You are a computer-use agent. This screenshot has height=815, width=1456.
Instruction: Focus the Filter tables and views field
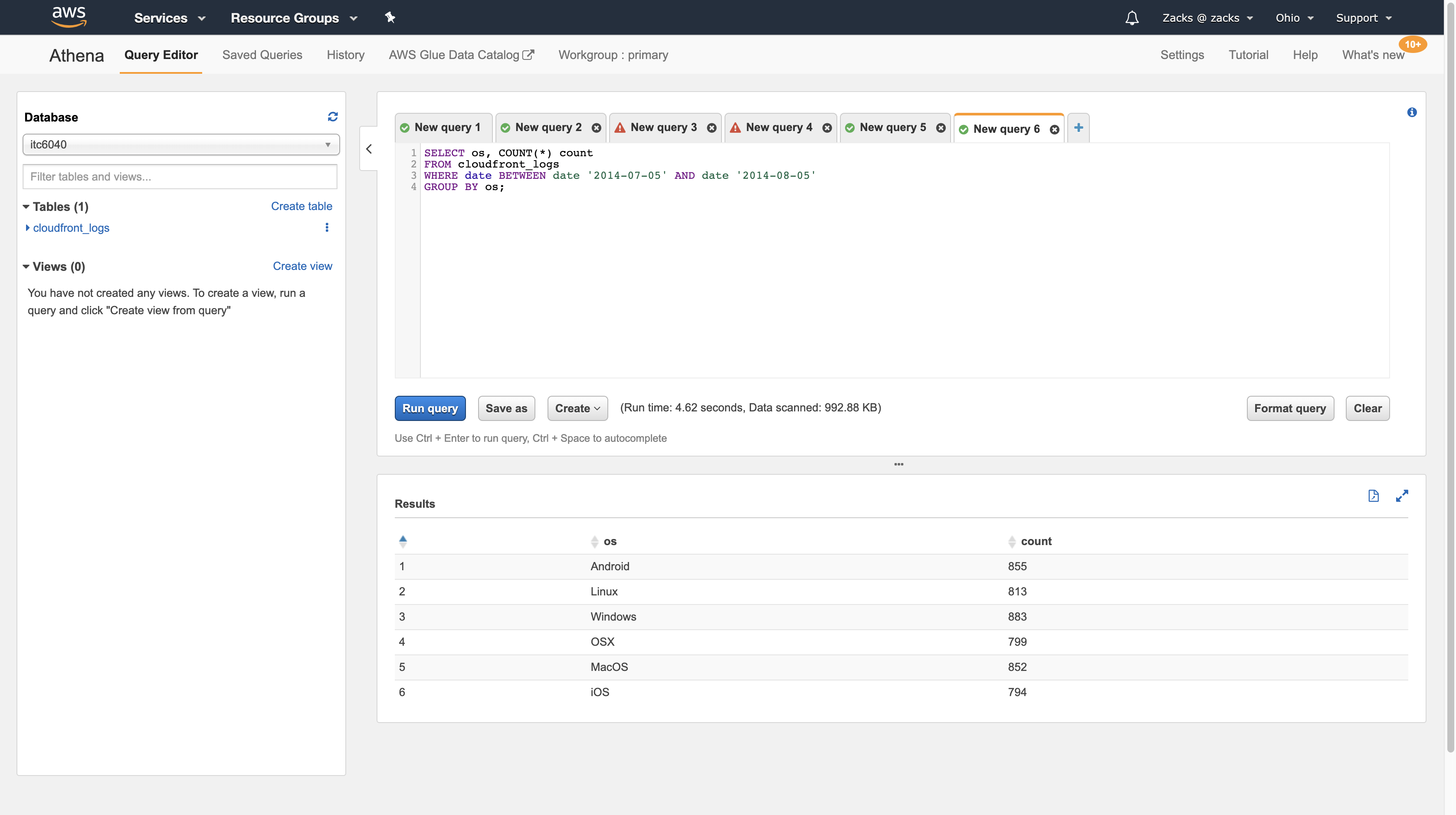click(180, 177)
